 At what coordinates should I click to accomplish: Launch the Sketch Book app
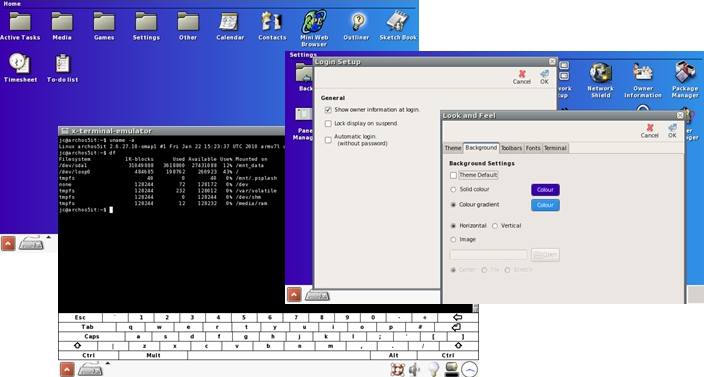[x=398, y=26]
